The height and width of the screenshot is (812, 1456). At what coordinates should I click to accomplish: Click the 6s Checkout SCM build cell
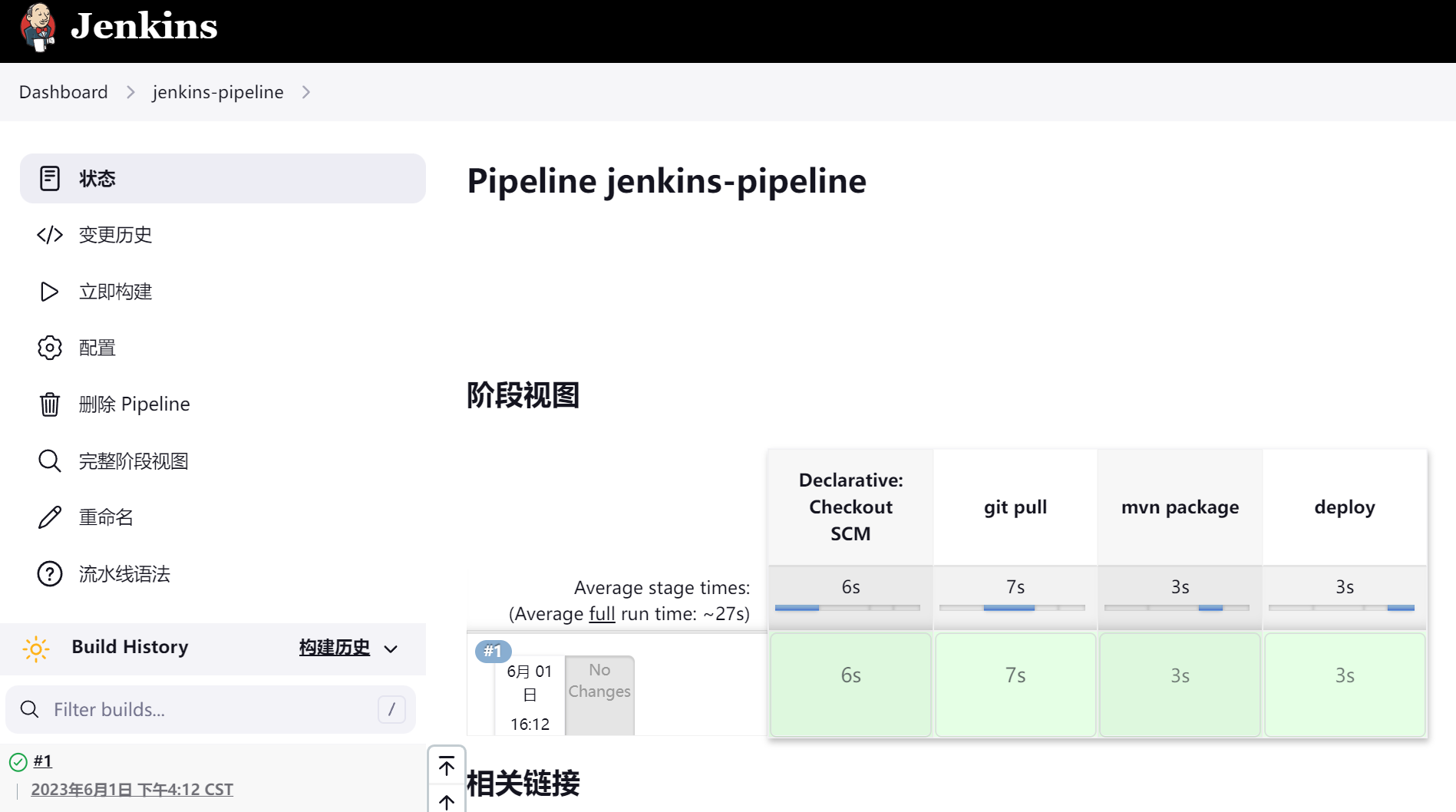[x=850, y=685]
